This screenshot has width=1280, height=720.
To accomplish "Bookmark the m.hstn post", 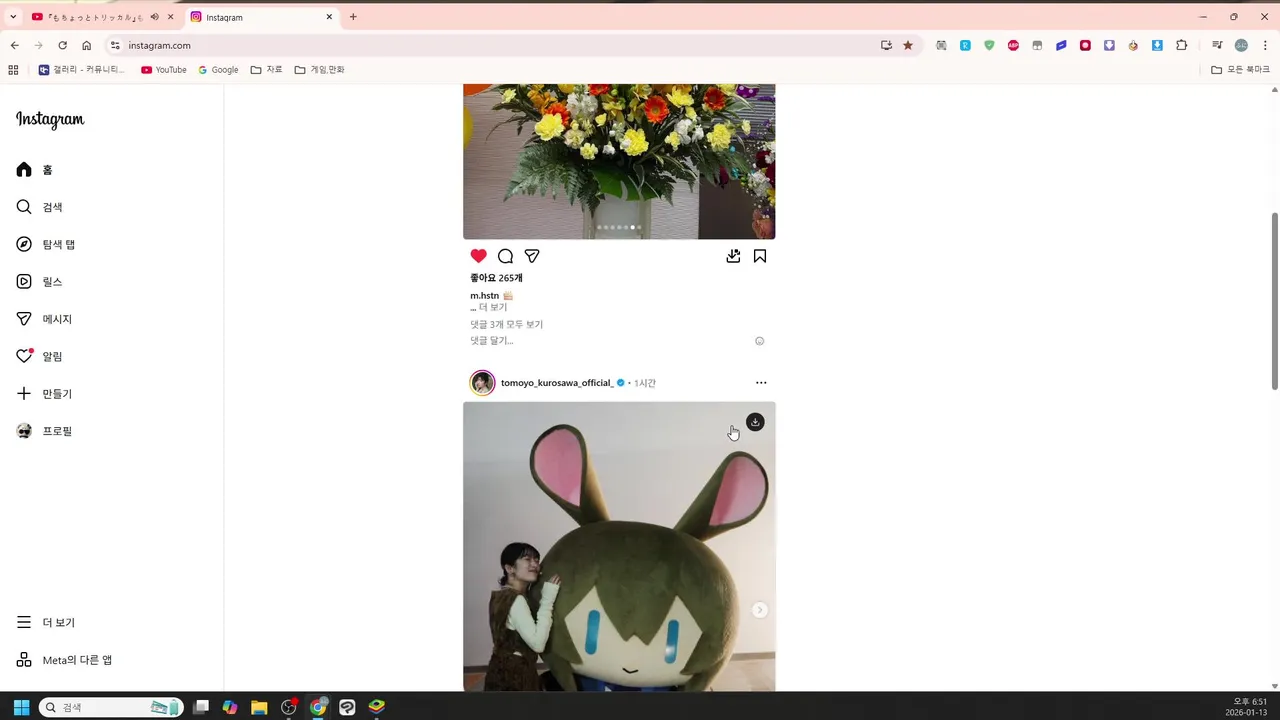I will click(760, 256).
